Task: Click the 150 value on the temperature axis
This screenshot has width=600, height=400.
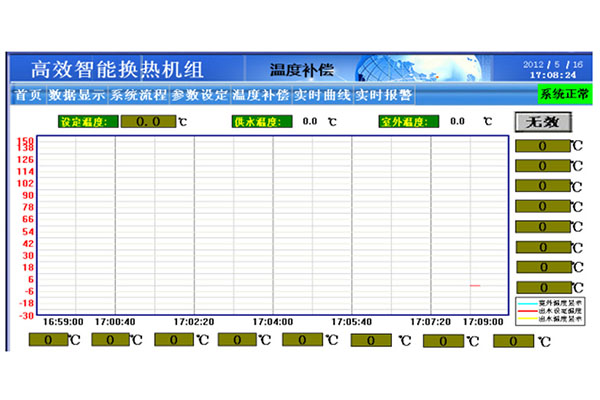Action: tap(26, 141)
